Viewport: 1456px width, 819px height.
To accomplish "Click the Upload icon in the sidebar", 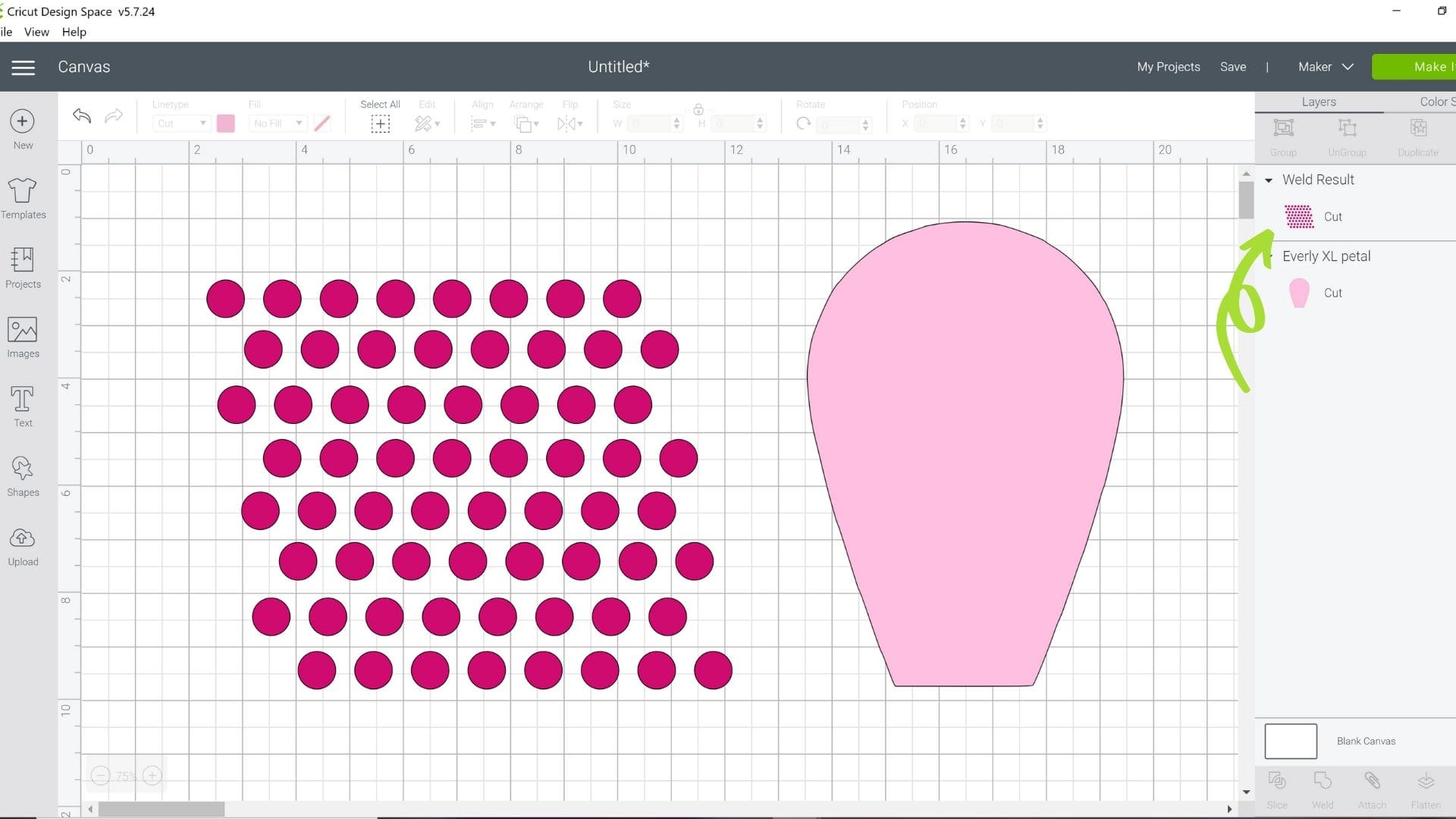I will [x=23, y=544].
